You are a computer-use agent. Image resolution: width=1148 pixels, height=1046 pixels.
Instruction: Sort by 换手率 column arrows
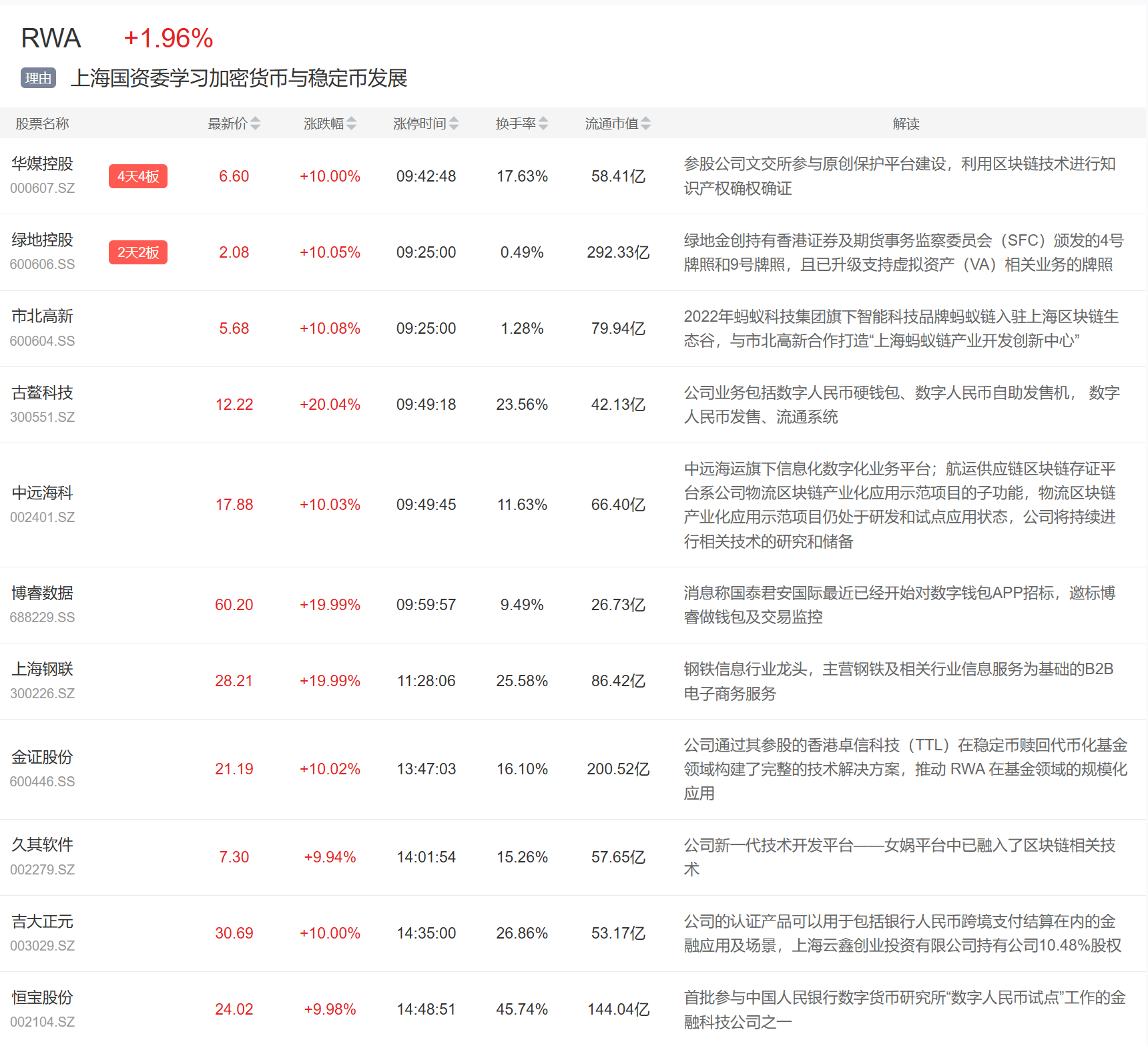[x=543, y=123]
